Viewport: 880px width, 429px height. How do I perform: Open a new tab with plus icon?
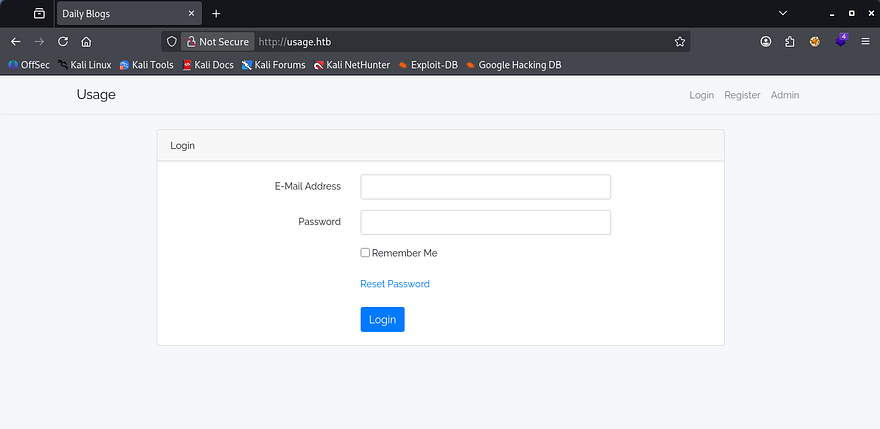216,14
